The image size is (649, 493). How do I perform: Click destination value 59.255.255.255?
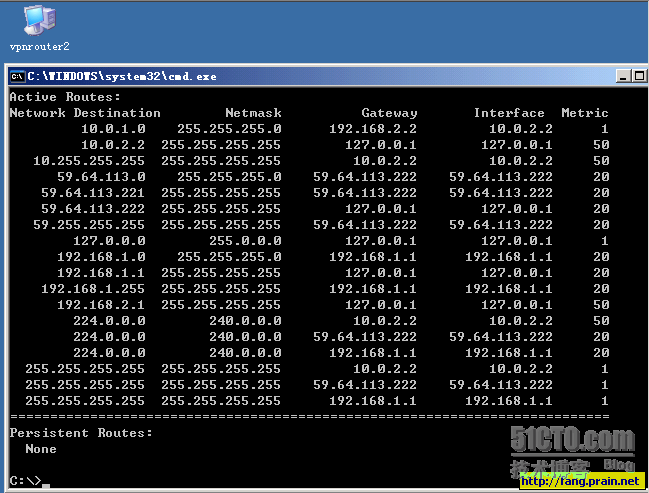point(89,225)
